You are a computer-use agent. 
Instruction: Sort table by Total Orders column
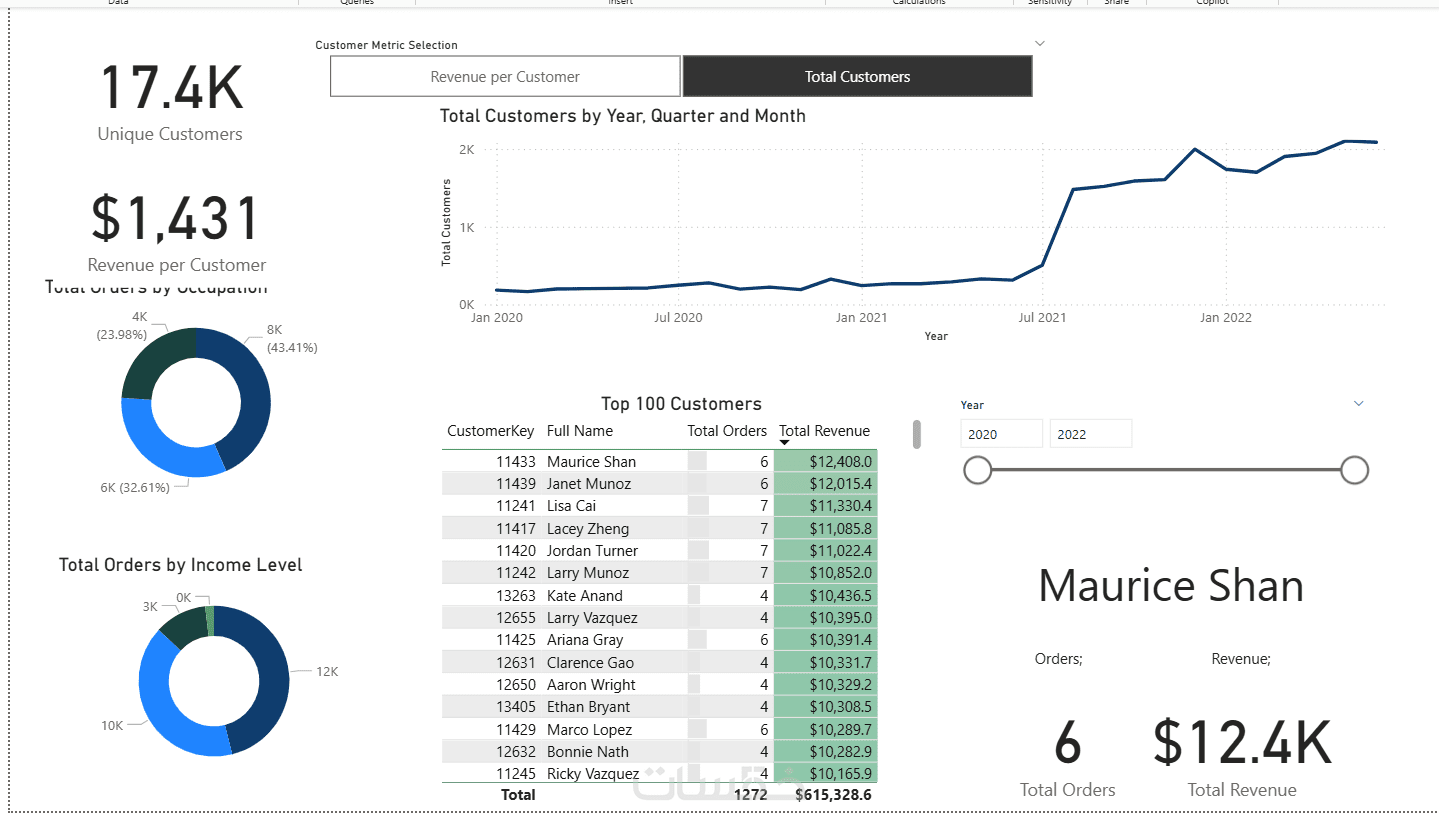(x=727, y=431)
